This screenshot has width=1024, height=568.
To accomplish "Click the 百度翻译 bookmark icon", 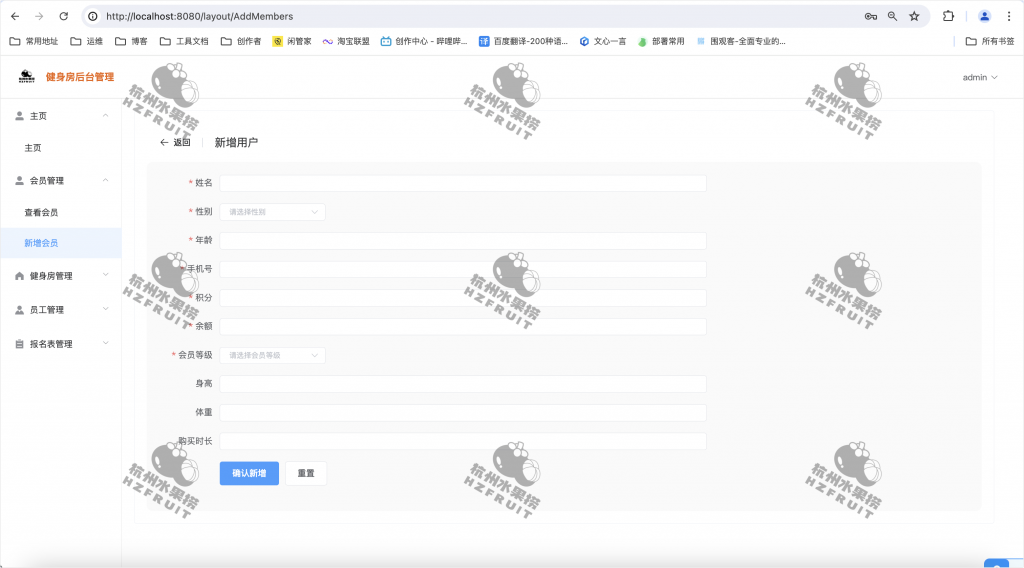I will click(x=484, y=41).
